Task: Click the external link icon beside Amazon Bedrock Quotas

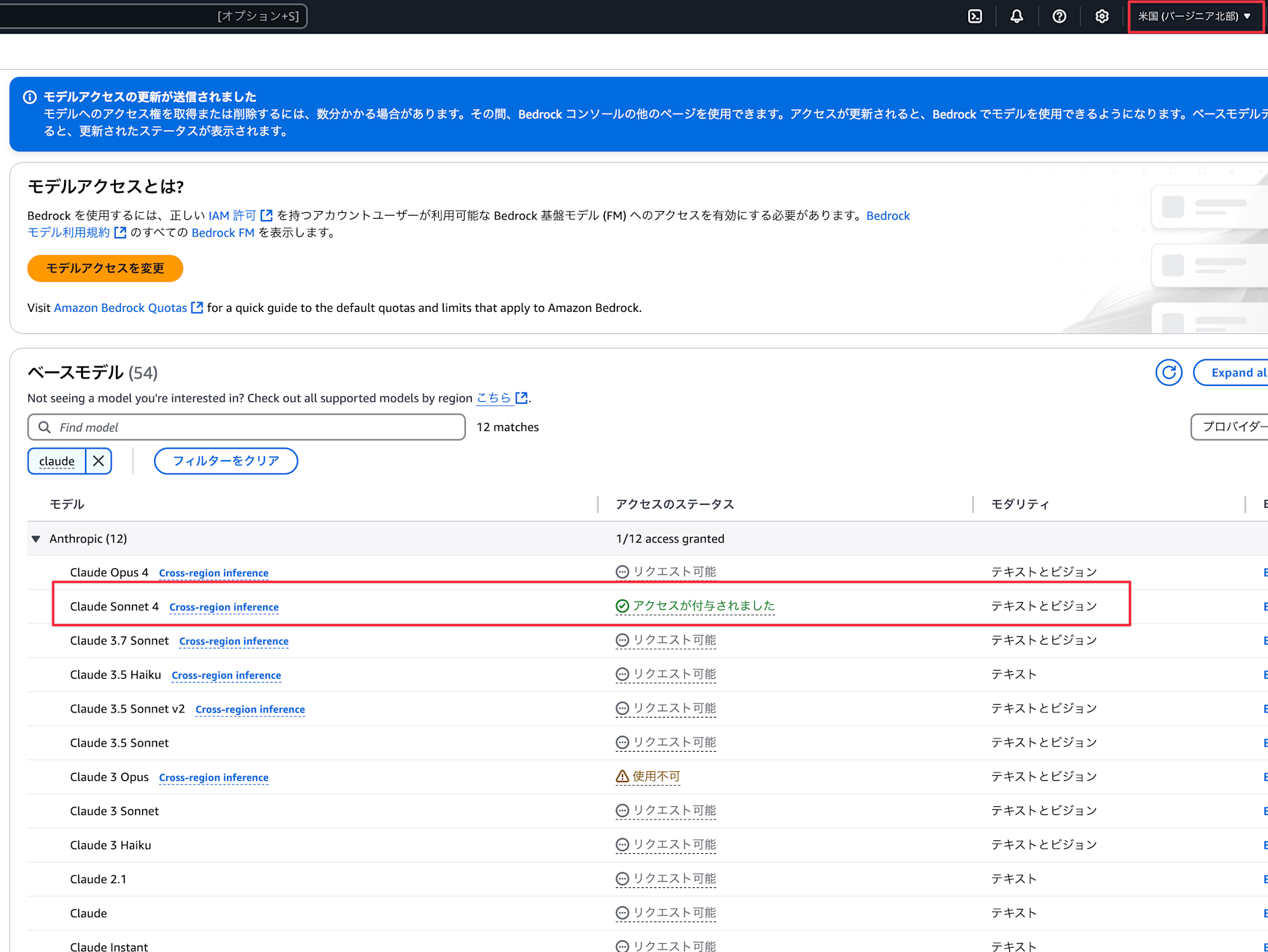Action: coord(197,307)
